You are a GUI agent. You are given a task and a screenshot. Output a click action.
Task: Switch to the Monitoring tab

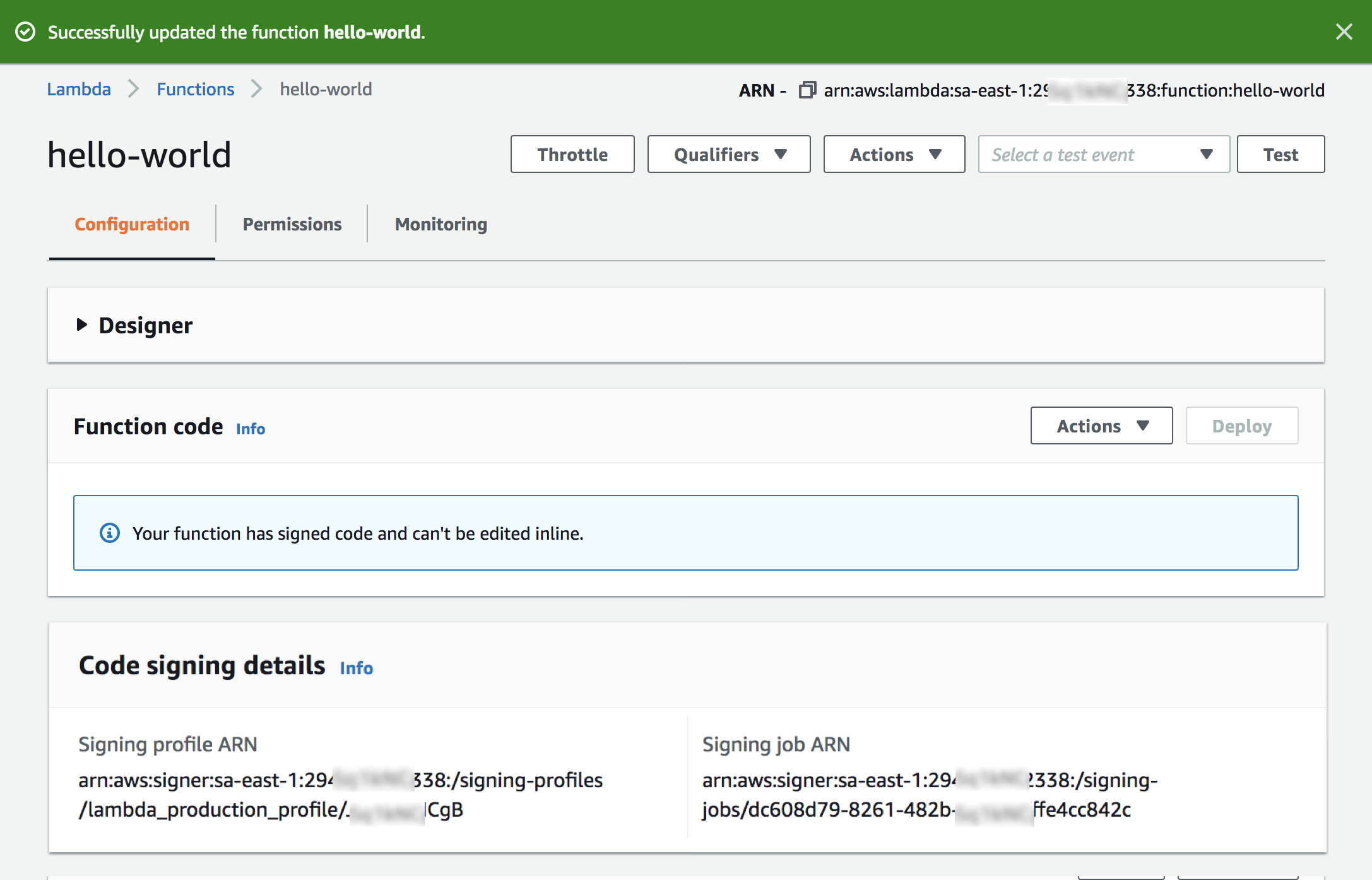click(441, 224)
